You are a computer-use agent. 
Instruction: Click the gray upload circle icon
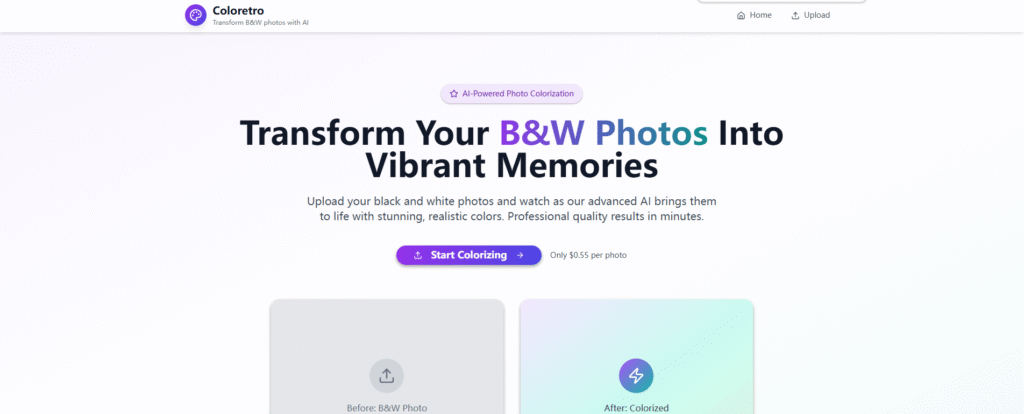coord(387,375)
